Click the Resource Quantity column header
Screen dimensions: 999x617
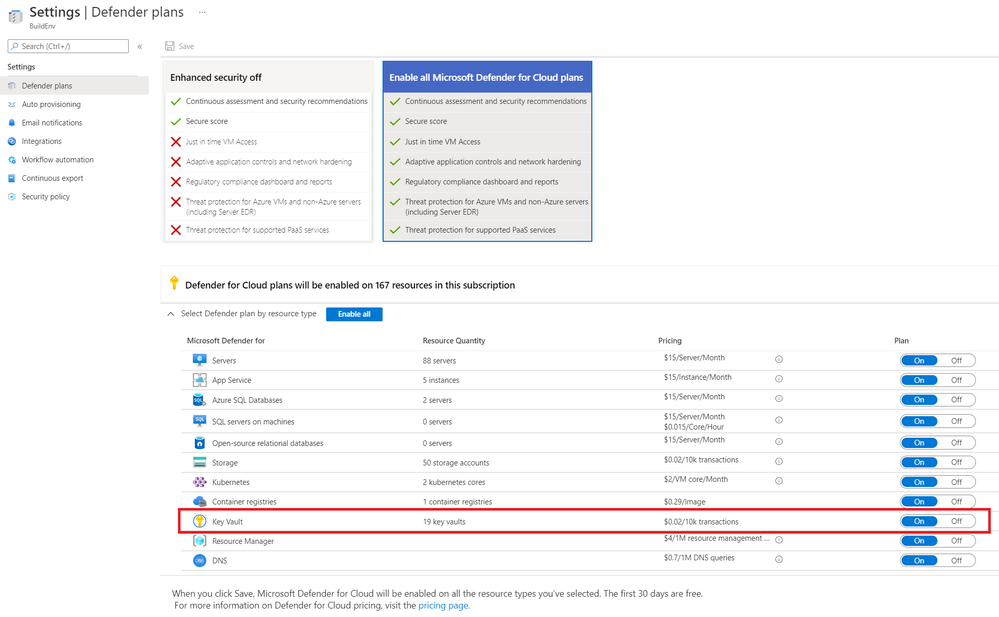pyautogui.click(x=454, y=340)
